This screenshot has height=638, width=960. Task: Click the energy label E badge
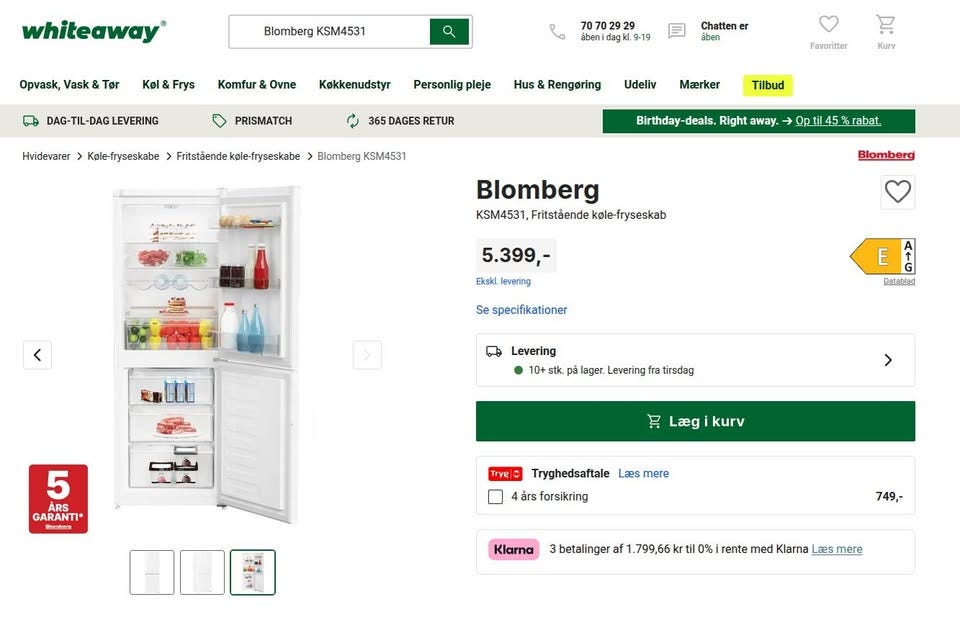click(x=882, y=257)
